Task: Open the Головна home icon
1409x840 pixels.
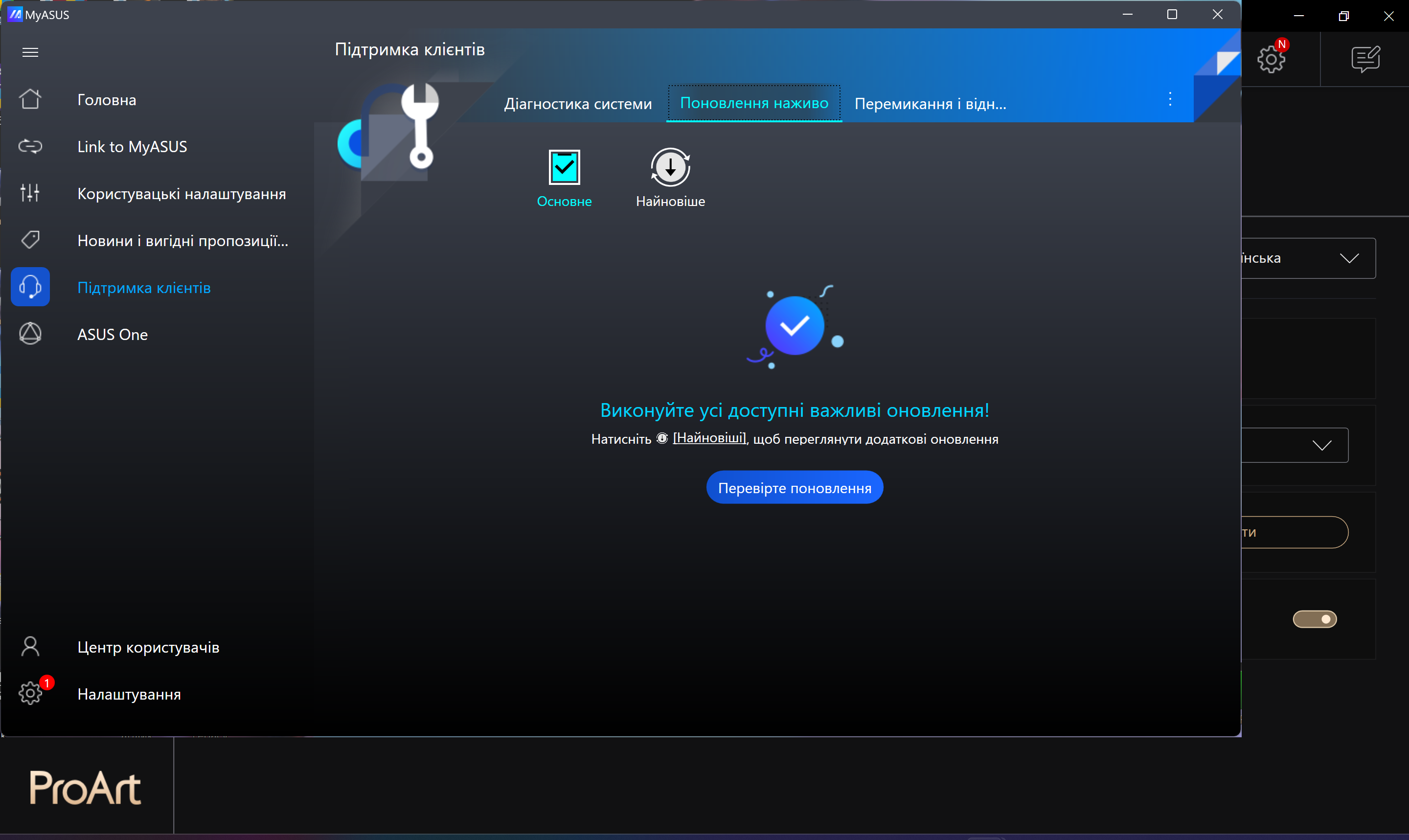Action: click(x=30, y=100)
